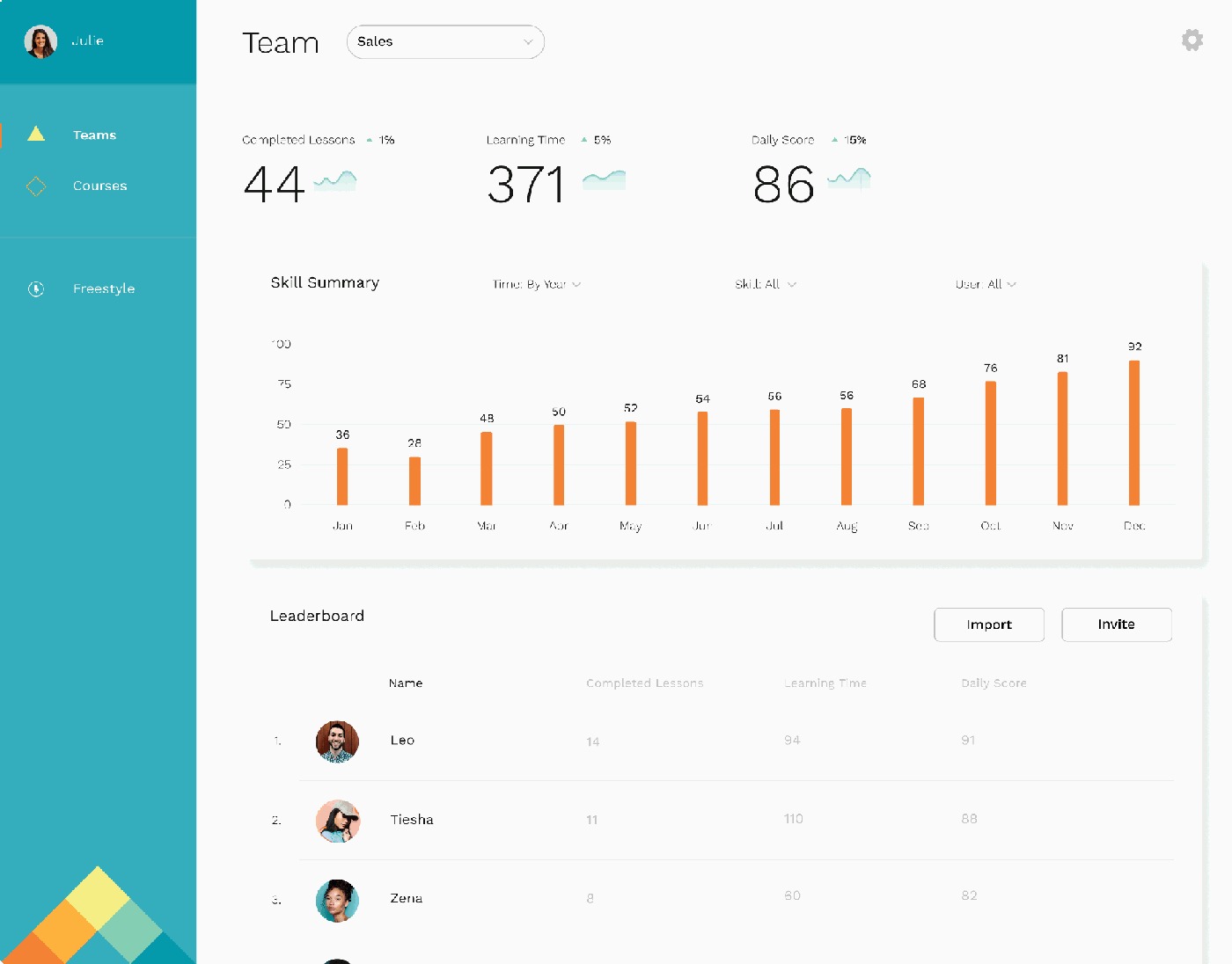Viewport: 1232px width, 964px height.
Task: Click Leo's learning time 94
Action: (x=792, y=740)
